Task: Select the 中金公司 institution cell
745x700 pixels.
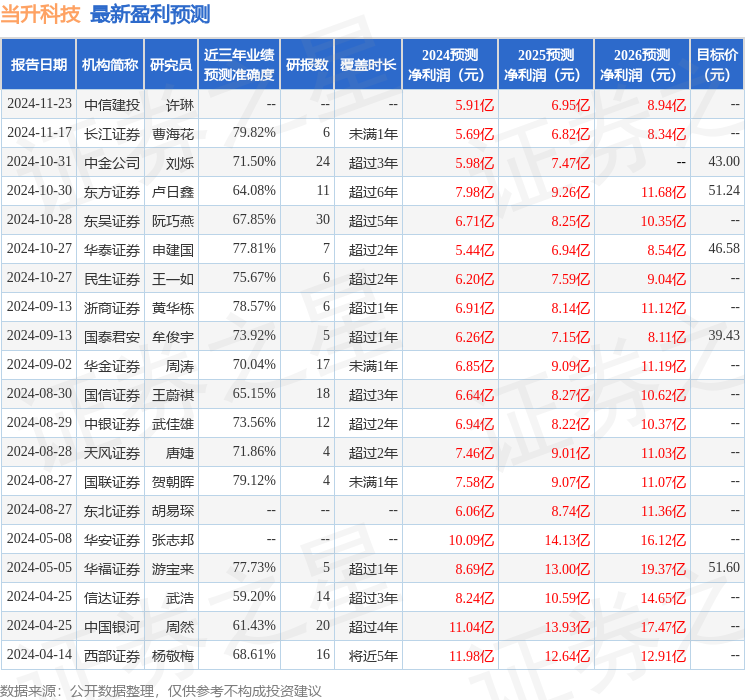Action: [x=112, y=163]
